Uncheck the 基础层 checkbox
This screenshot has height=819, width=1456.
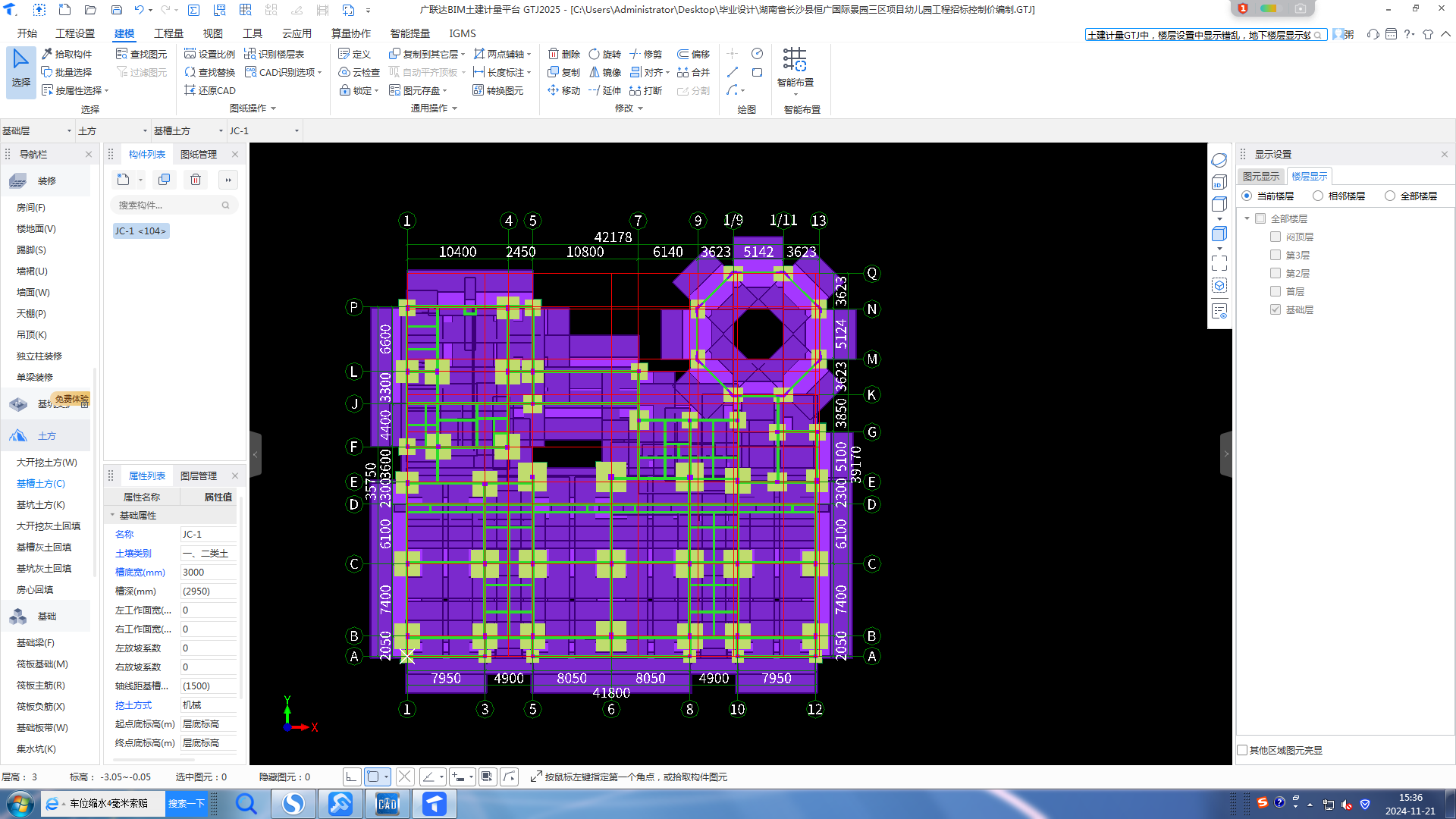point(1276,309)
